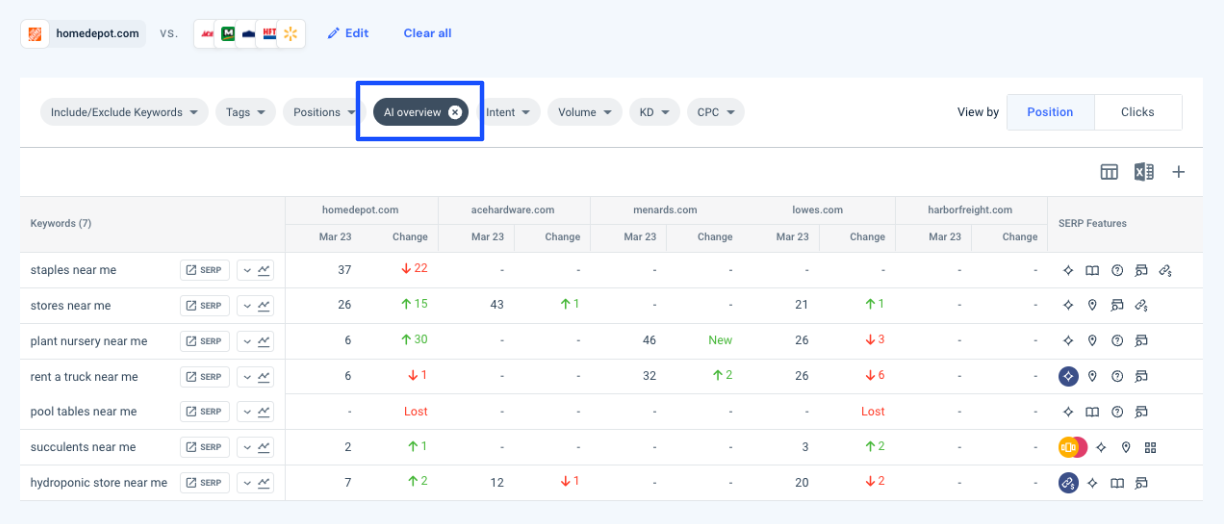Image resolution: width=1224 pixels, height=524 pixels.
Task: Open the Volume filter dropdown
Action: (585, 112)
